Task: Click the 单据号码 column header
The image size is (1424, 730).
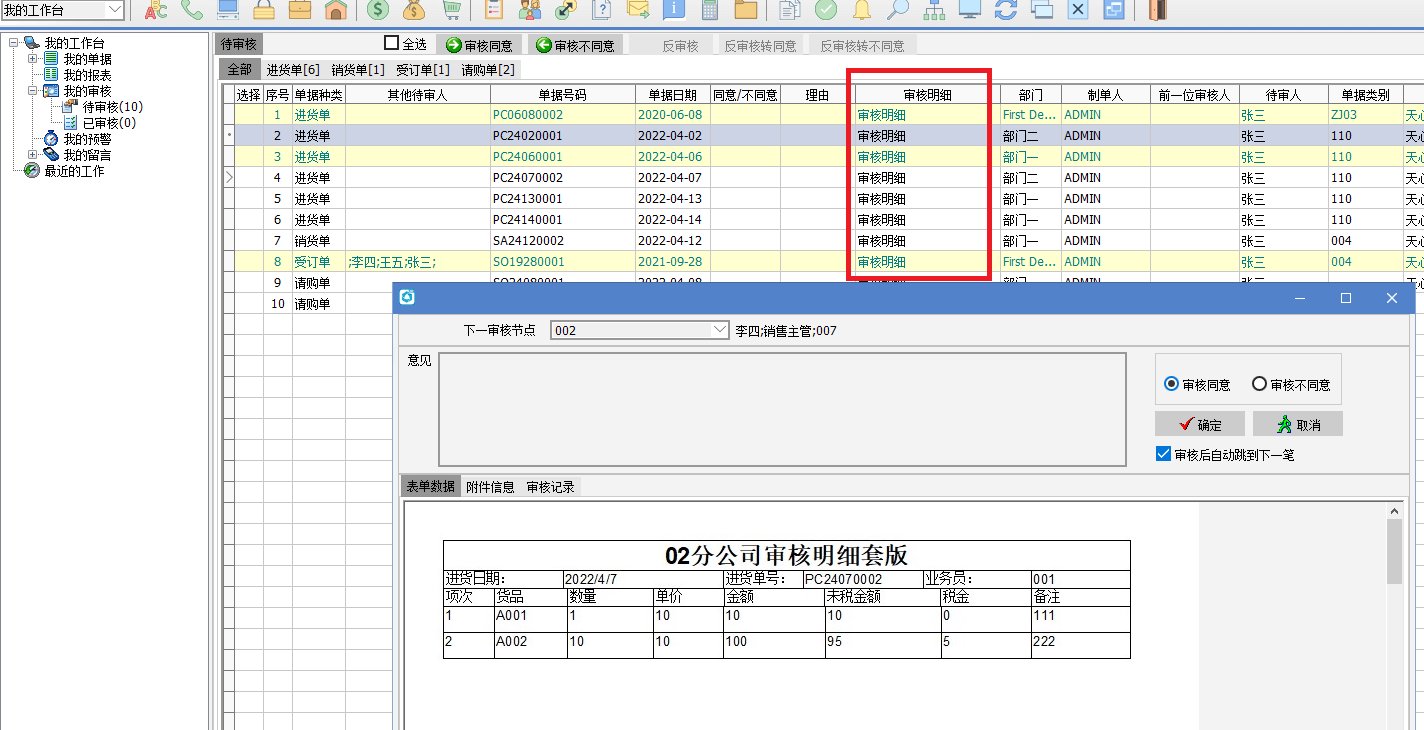Action: 562,95
